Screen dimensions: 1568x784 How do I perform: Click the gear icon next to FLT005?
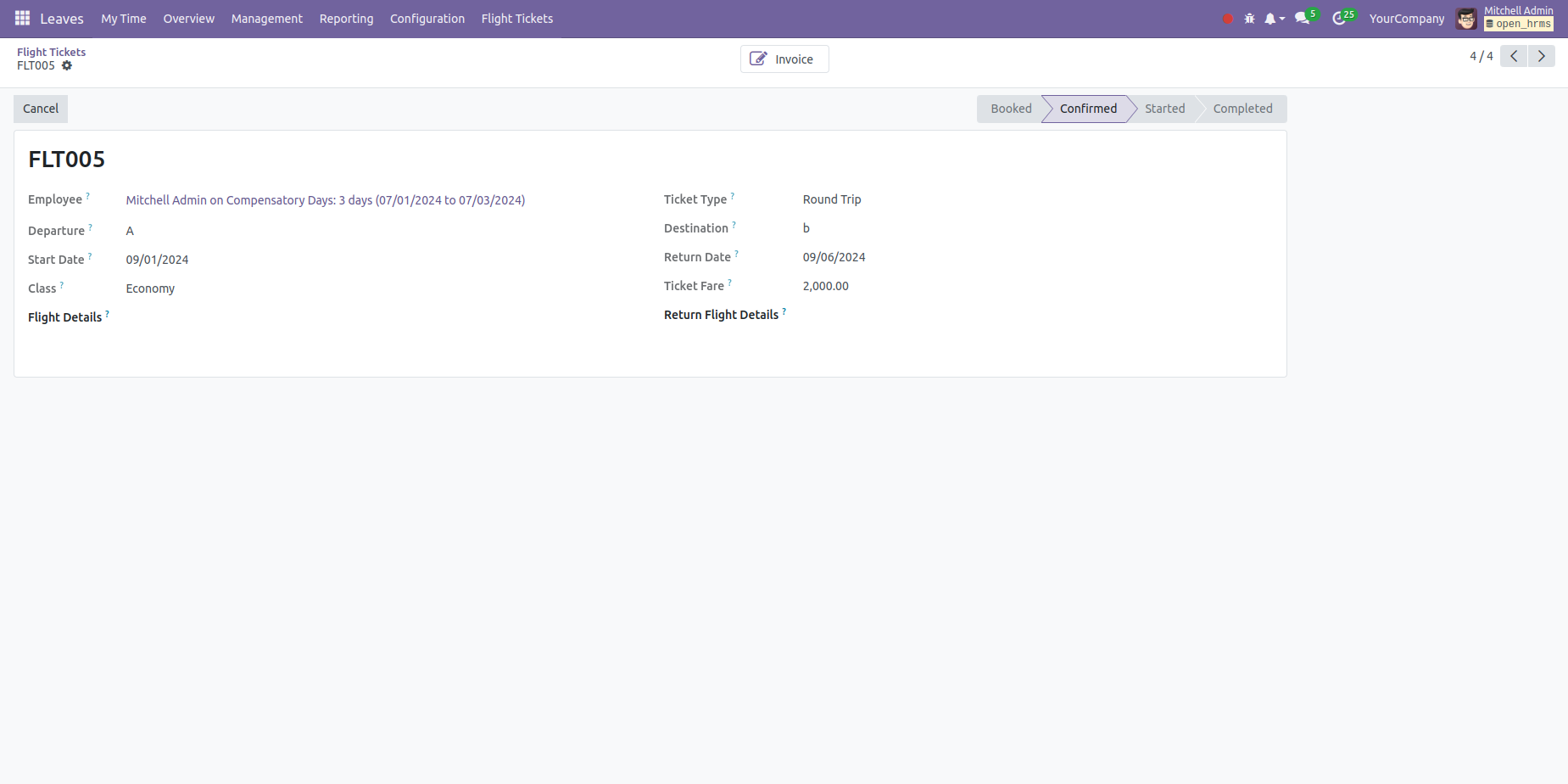point(67,65)
